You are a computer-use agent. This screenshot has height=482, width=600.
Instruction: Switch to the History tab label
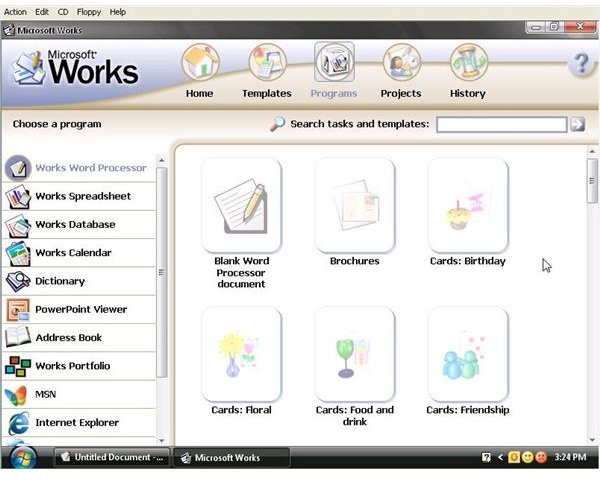click(x=468, y=93)
